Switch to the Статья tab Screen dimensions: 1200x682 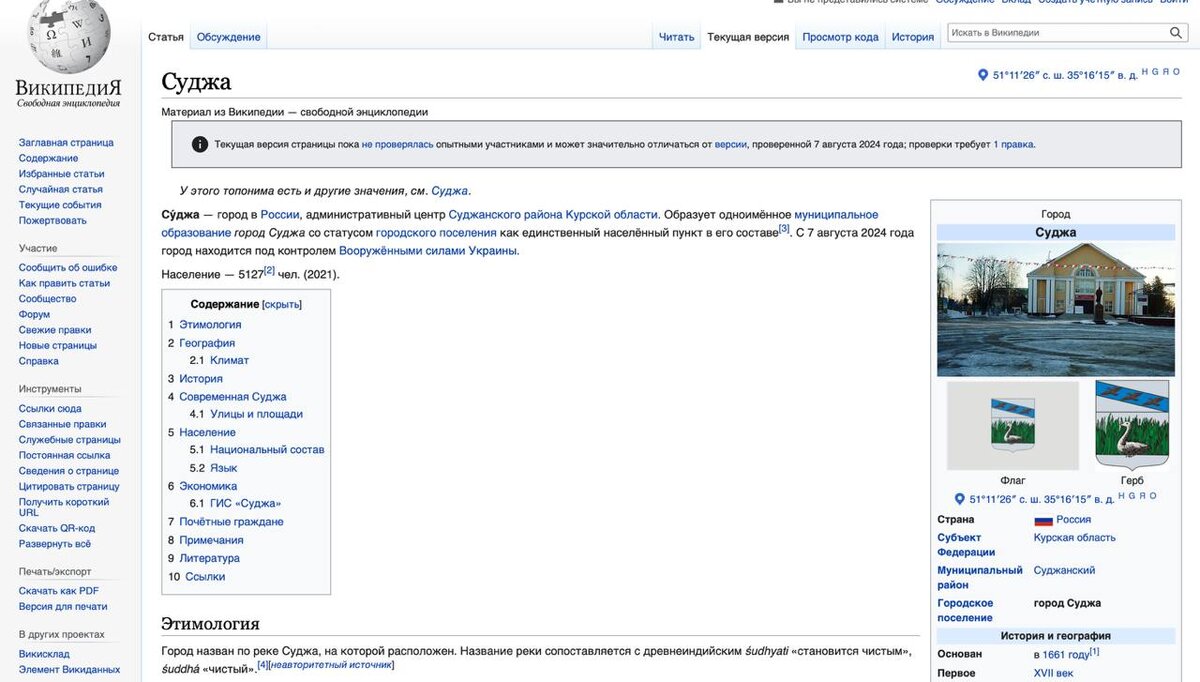[166, 37]
